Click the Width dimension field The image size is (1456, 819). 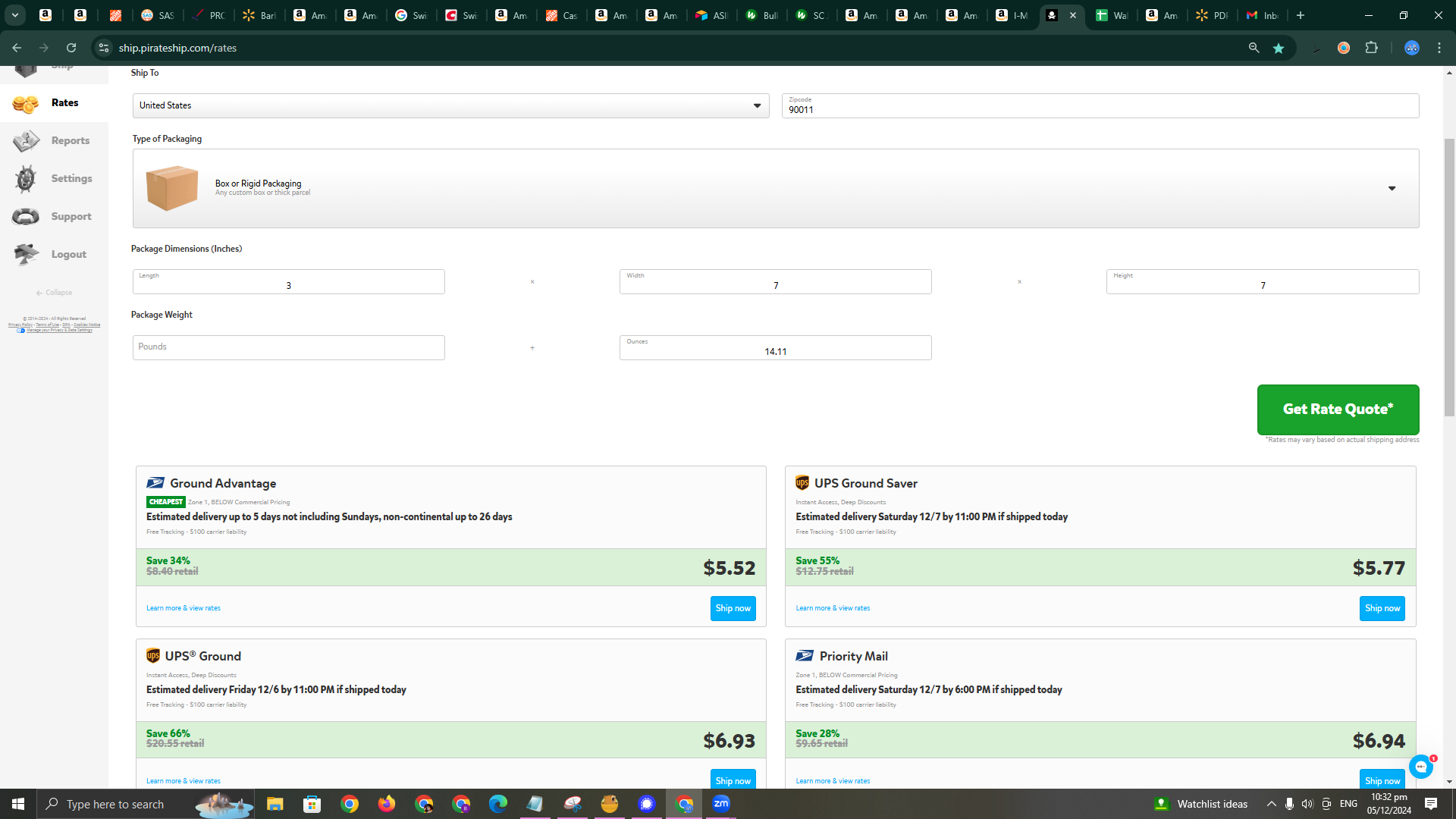pyautogui.click(x=775, y=281)
